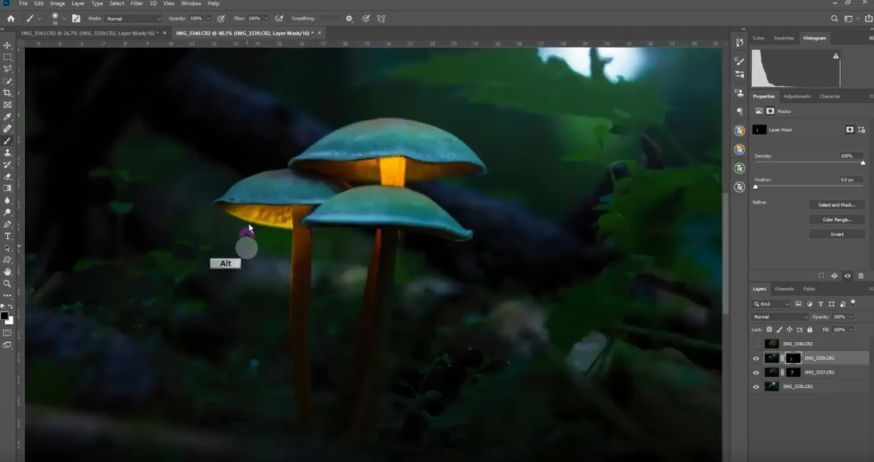Select the Move tool
Image resolution: width=874 pixels, height=462 pixels.
[x=7, y=45]
